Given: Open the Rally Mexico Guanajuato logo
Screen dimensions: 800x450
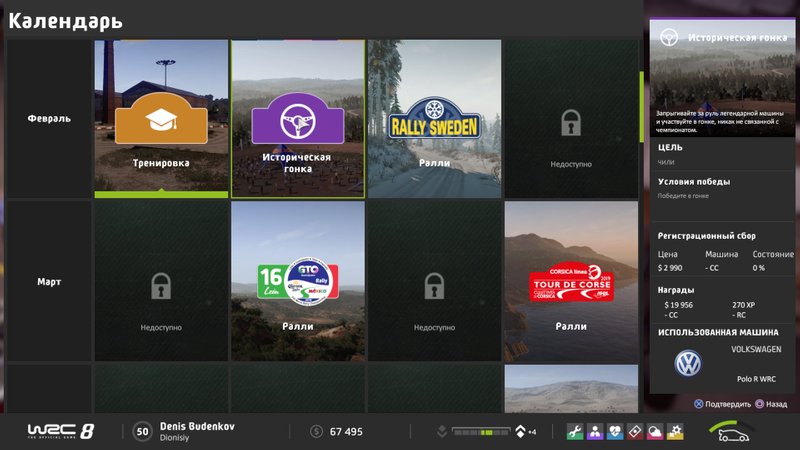Looking at the screenshot, I should (x=298, y=281).
